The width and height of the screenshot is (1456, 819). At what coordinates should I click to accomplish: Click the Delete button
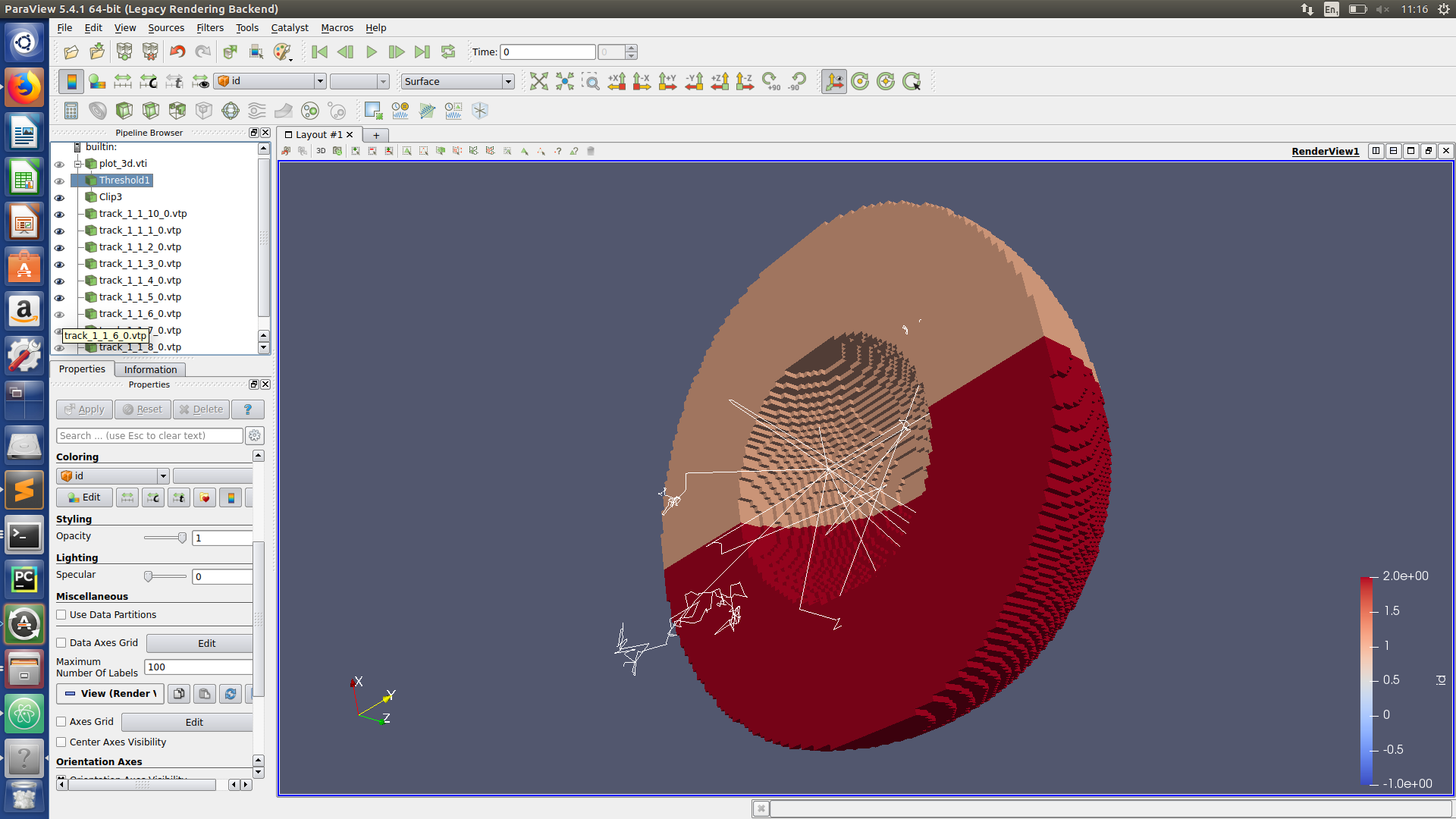point(201,409)
